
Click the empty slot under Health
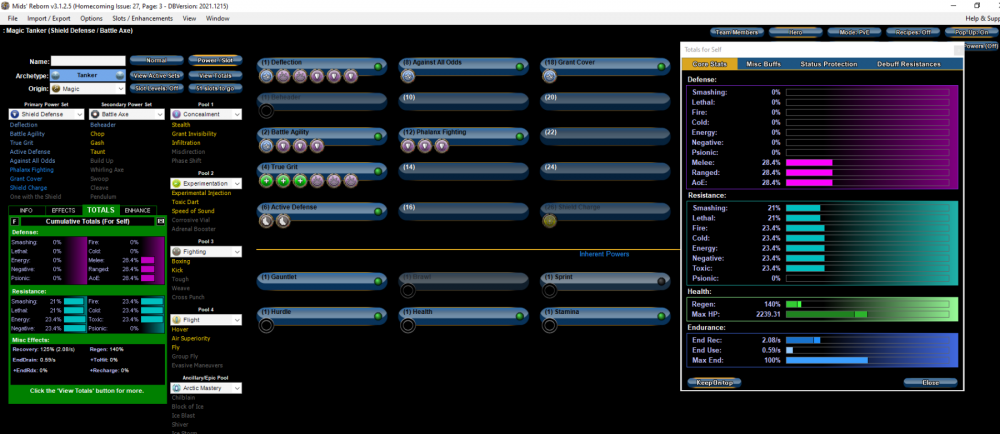point(408,324)
